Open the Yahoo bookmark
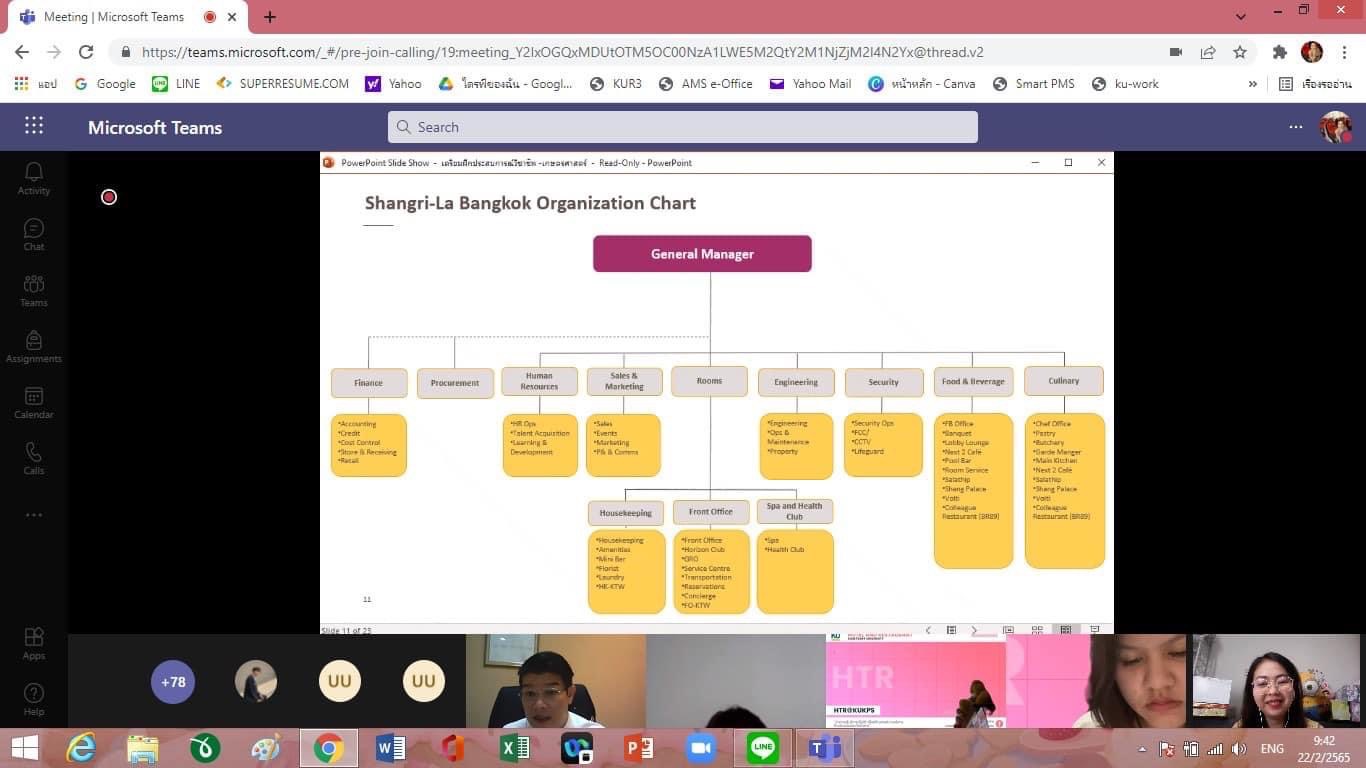 tap(393, 84)
